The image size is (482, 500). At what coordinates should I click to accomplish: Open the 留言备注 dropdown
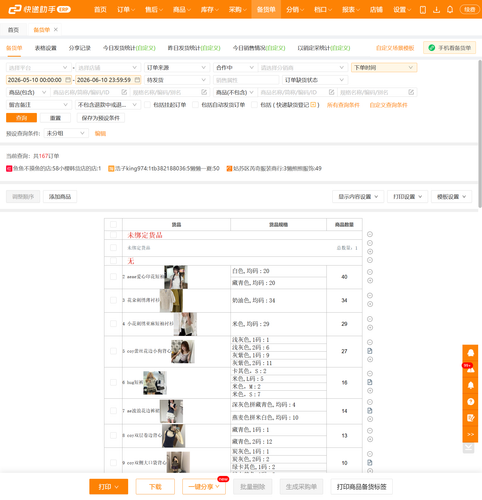click(38, 105)
